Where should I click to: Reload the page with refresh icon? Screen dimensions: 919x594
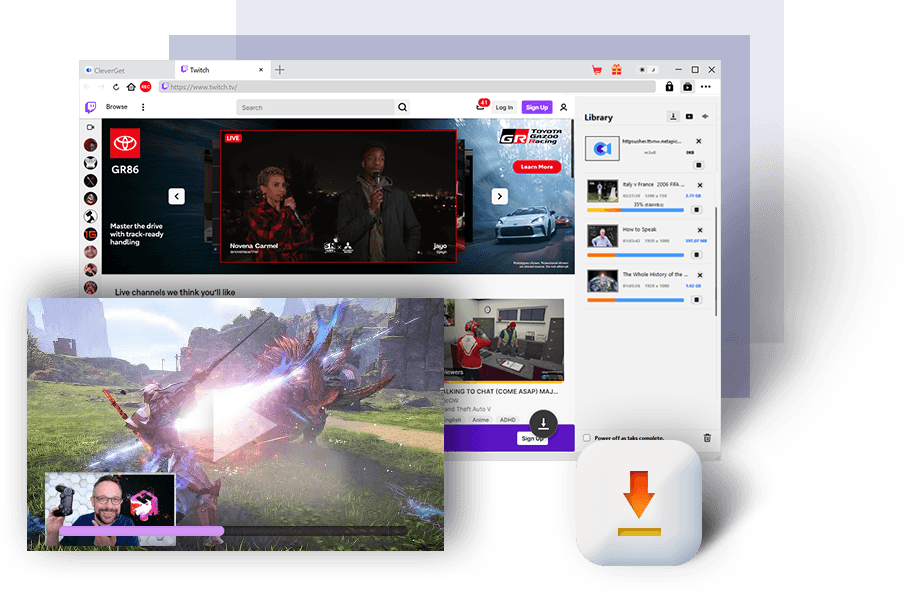point(116,87)
